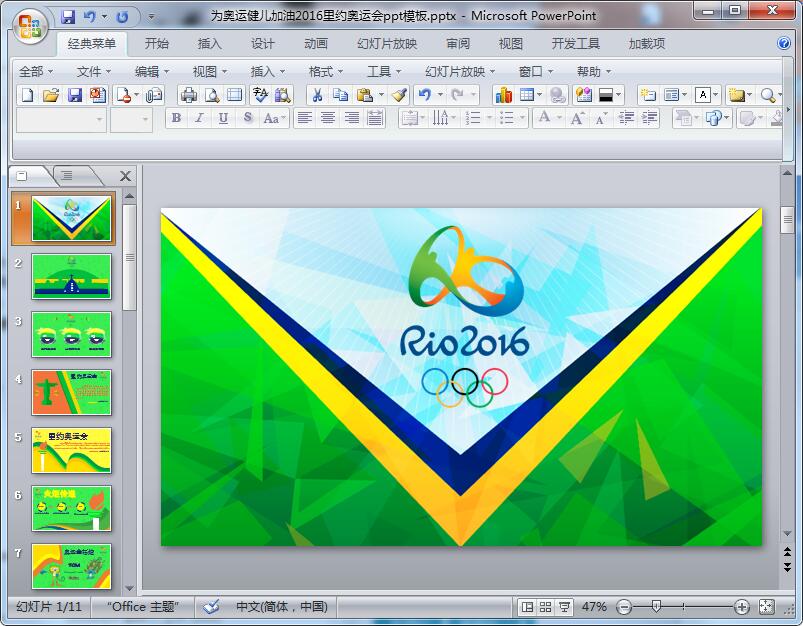
Task: Cut the selection with the scissors icon
Action: pyautogui.click(x=318, y=95)
